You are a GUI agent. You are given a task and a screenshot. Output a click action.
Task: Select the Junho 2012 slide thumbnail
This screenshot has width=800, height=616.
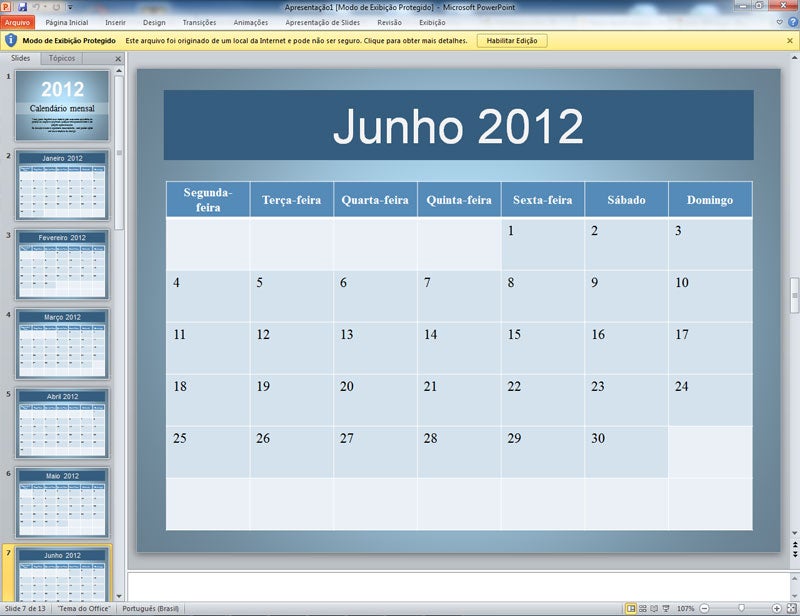(62, 574)
